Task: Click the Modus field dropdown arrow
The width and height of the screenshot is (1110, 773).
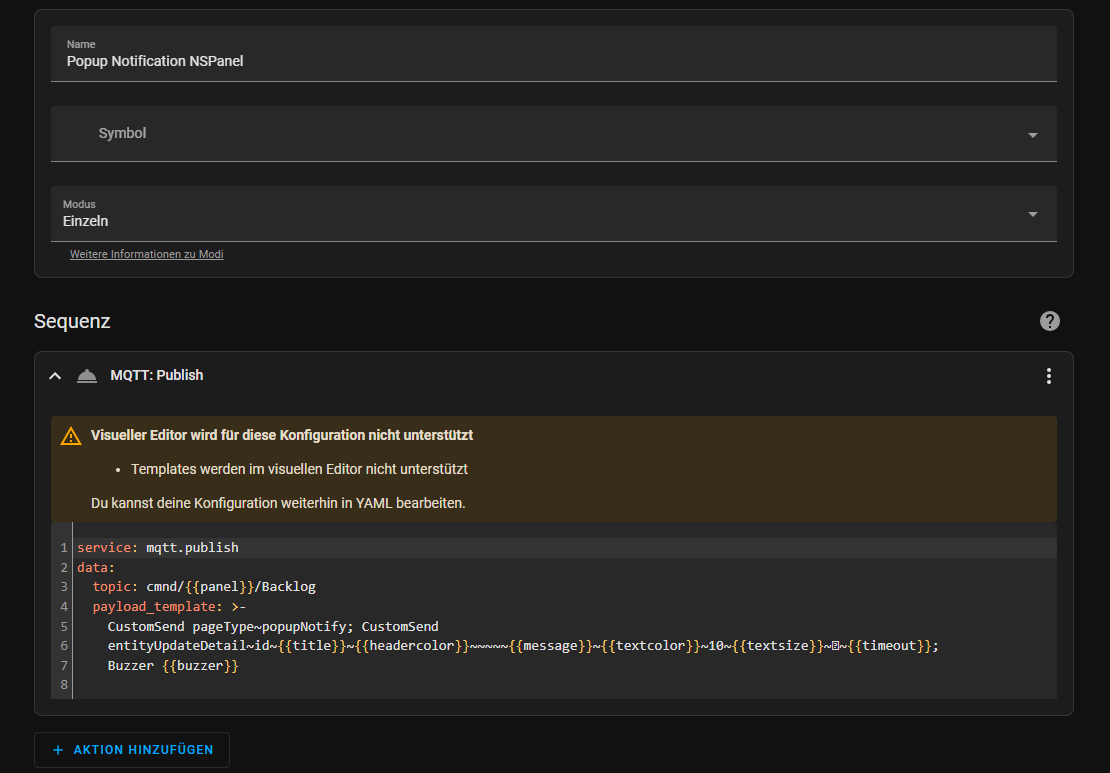Action: click(1032, 213)
